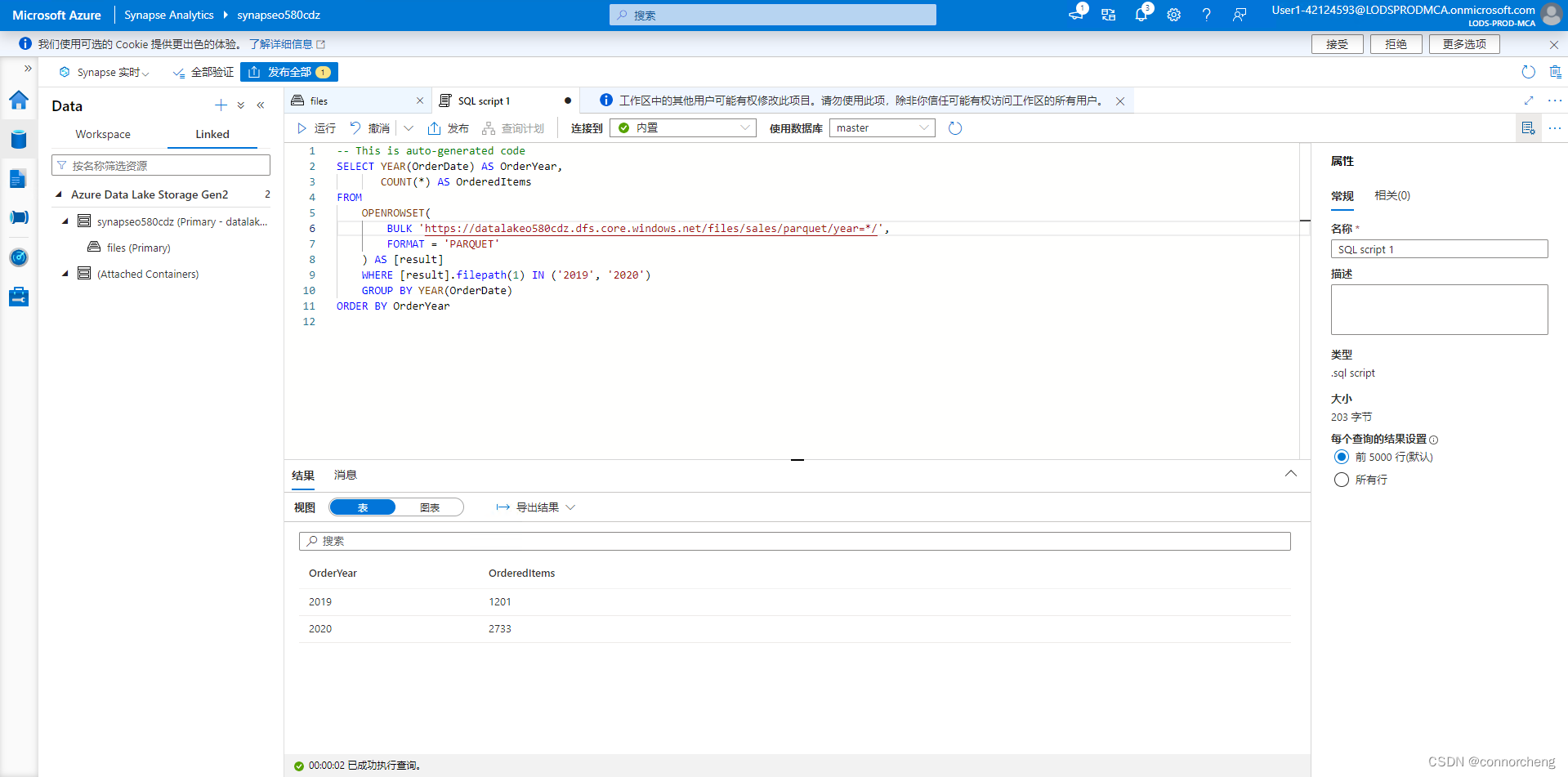Select the Workspace tab
The image size is (1568, 777).
[x=103, y=134]
